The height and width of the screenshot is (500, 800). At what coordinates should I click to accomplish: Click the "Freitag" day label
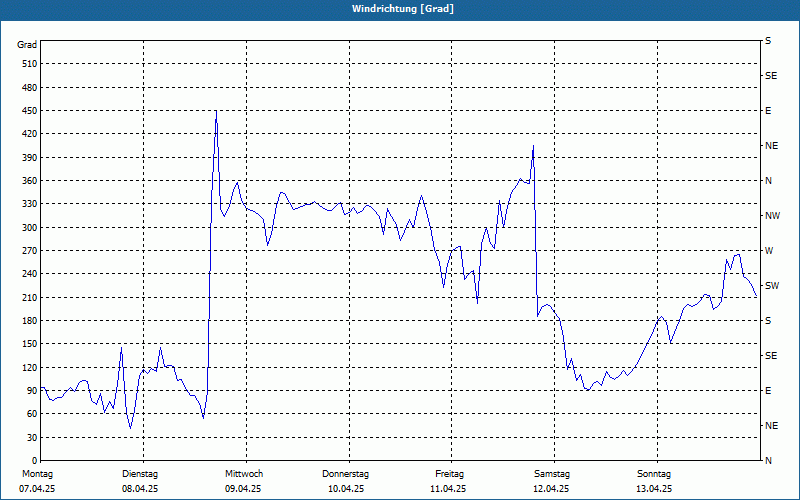[450, 473]
